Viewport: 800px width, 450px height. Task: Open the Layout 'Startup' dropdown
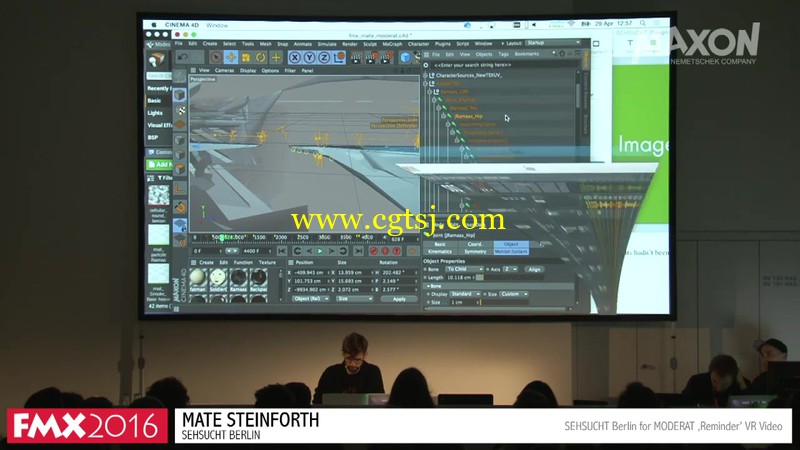(x=554, y=43)
